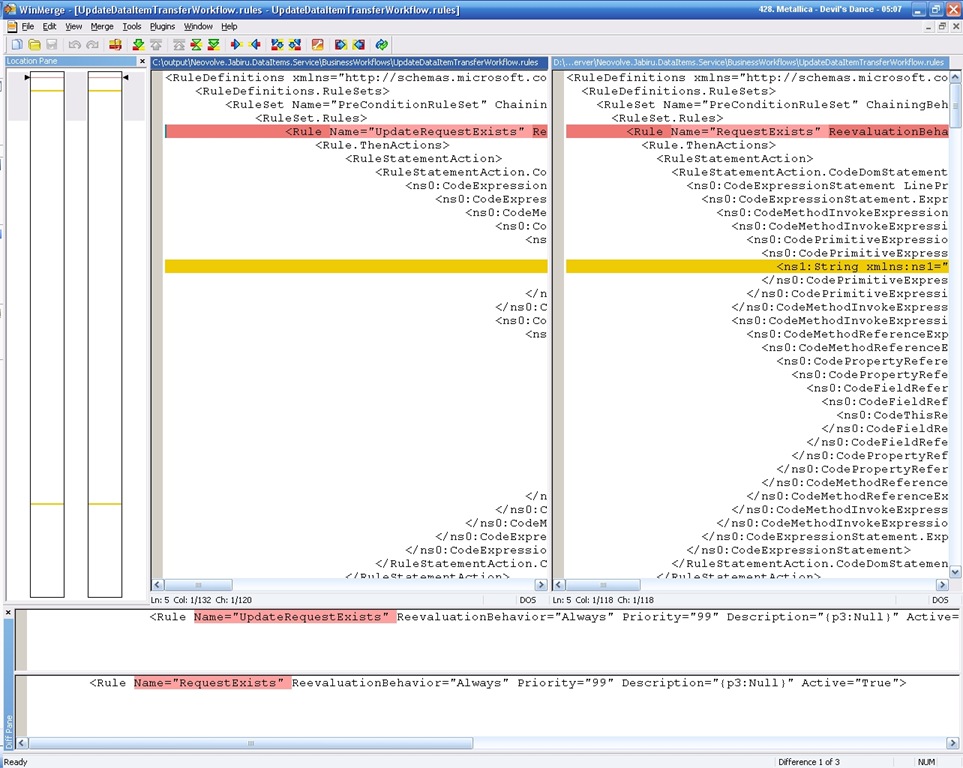Screen dimensions: 963x768
Task: Click the NUM indicator in status bar
Action: click(926, 762)
